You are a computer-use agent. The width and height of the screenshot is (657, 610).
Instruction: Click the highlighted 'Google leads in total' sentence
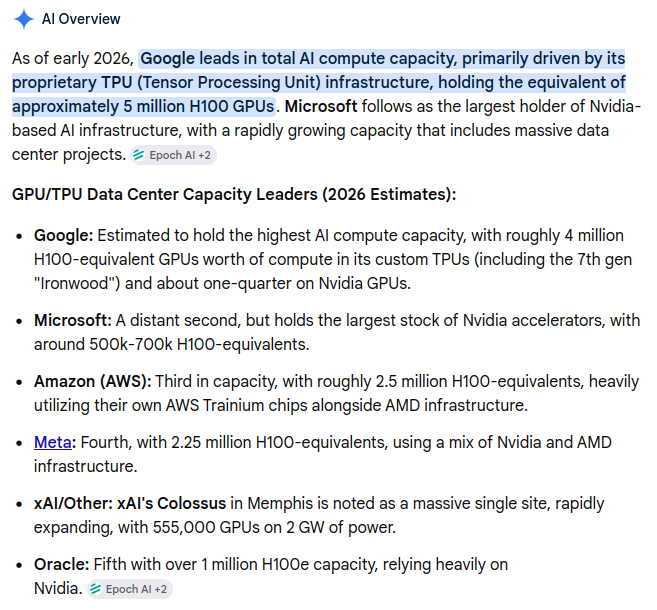(318, 83)
